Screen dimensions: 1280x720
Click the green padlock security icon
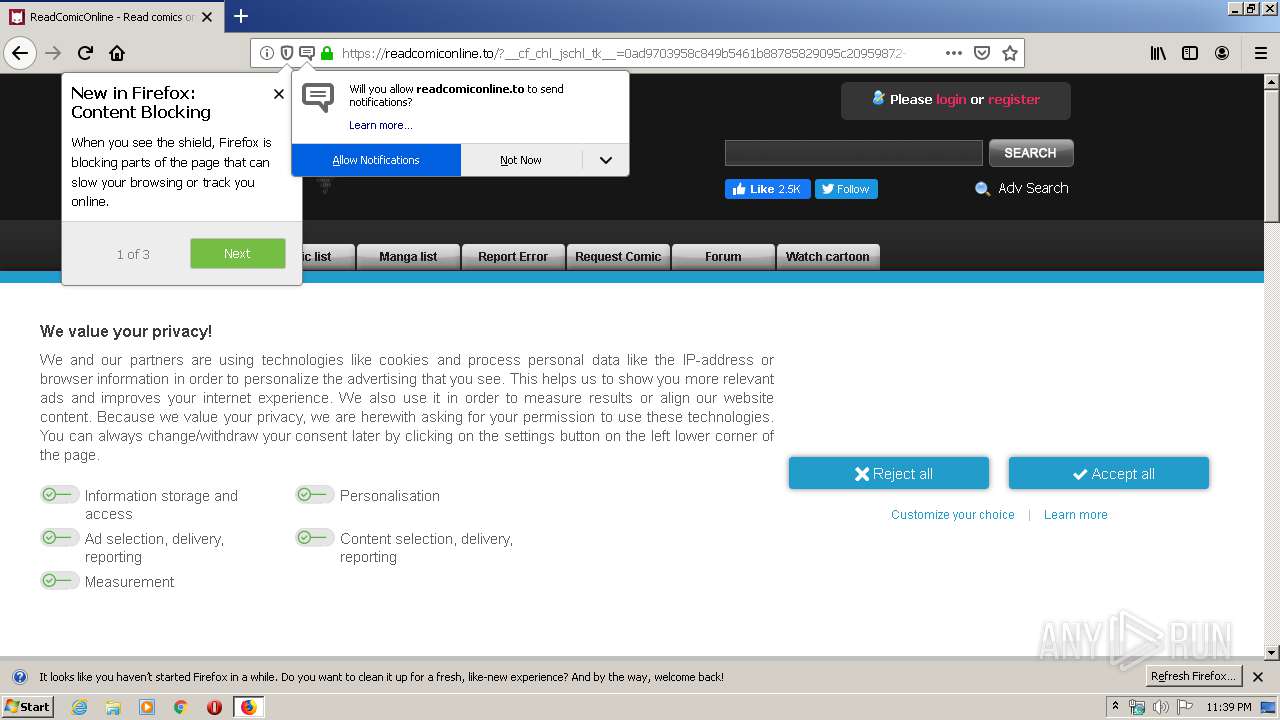327,53
